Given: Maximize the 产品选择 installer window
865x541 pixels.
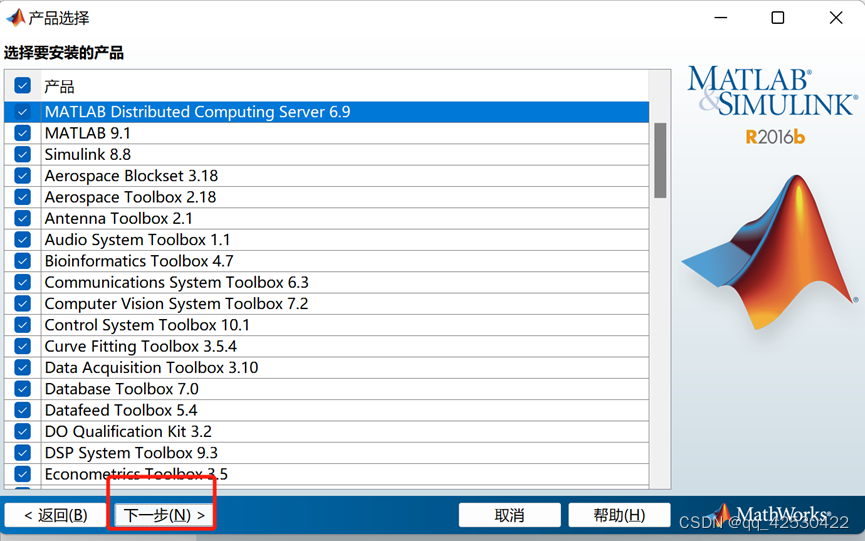Looking at the screenshot, I should (778, 18).
